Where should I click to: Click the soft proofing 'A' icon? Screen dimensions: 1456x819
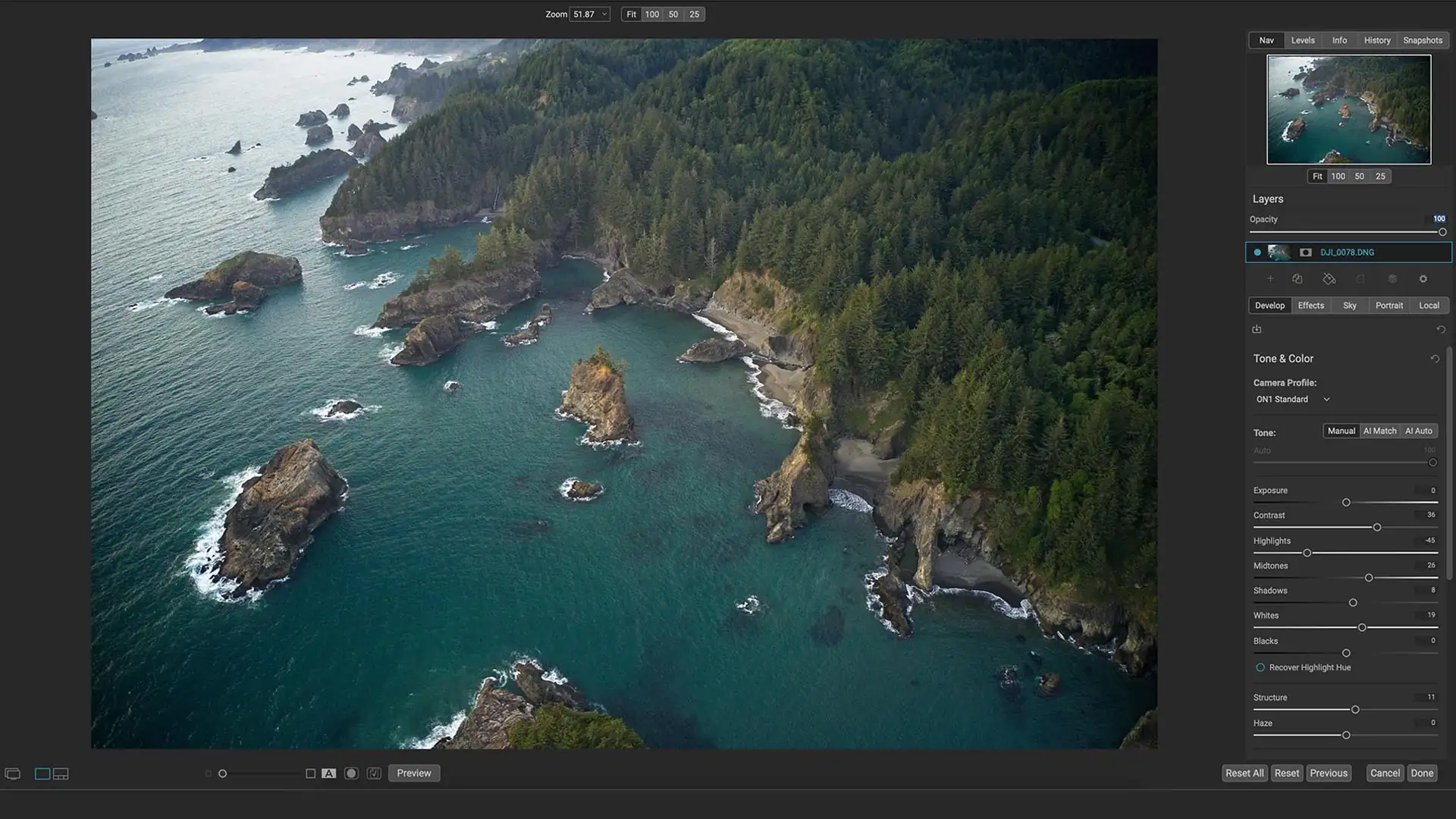[328, 773]
